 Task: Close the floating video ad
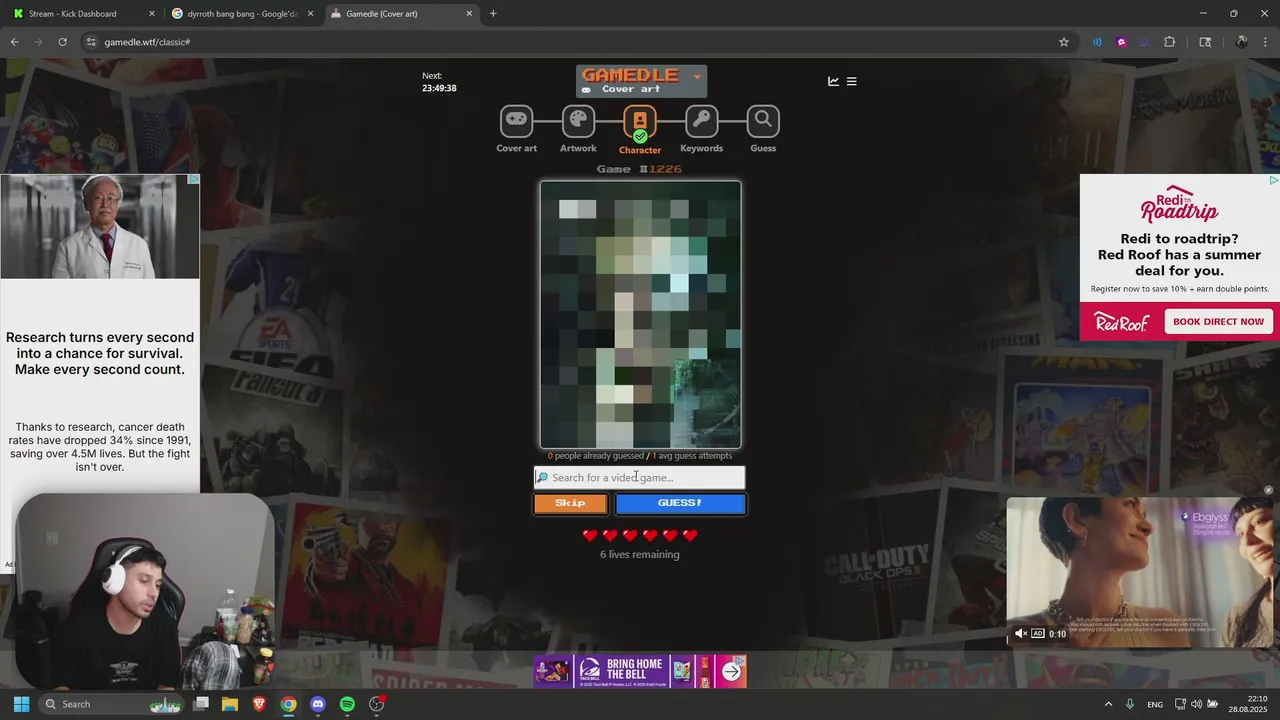click(1268, 490)
